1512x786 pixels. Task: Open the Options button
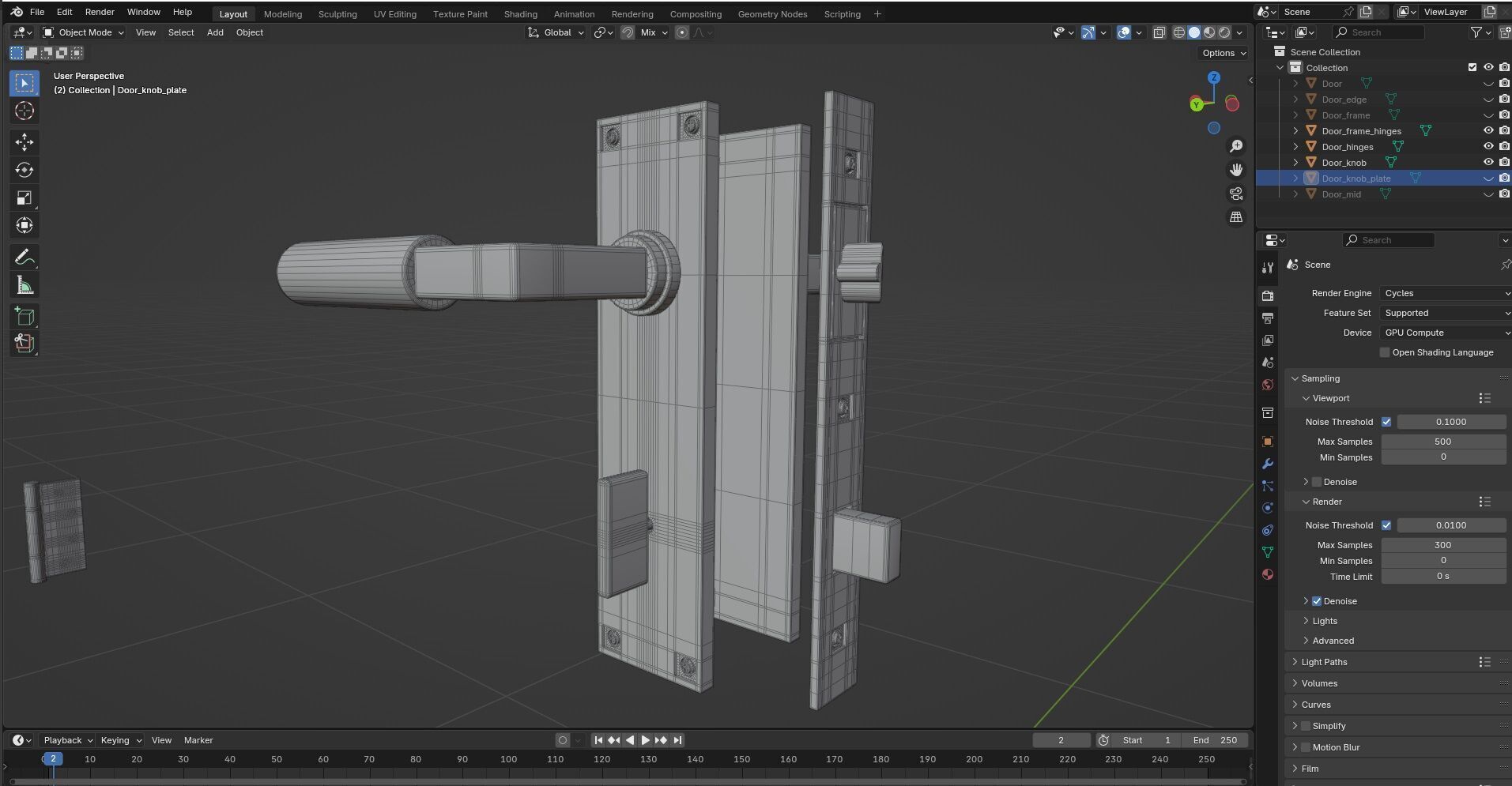coord(1224,53)
